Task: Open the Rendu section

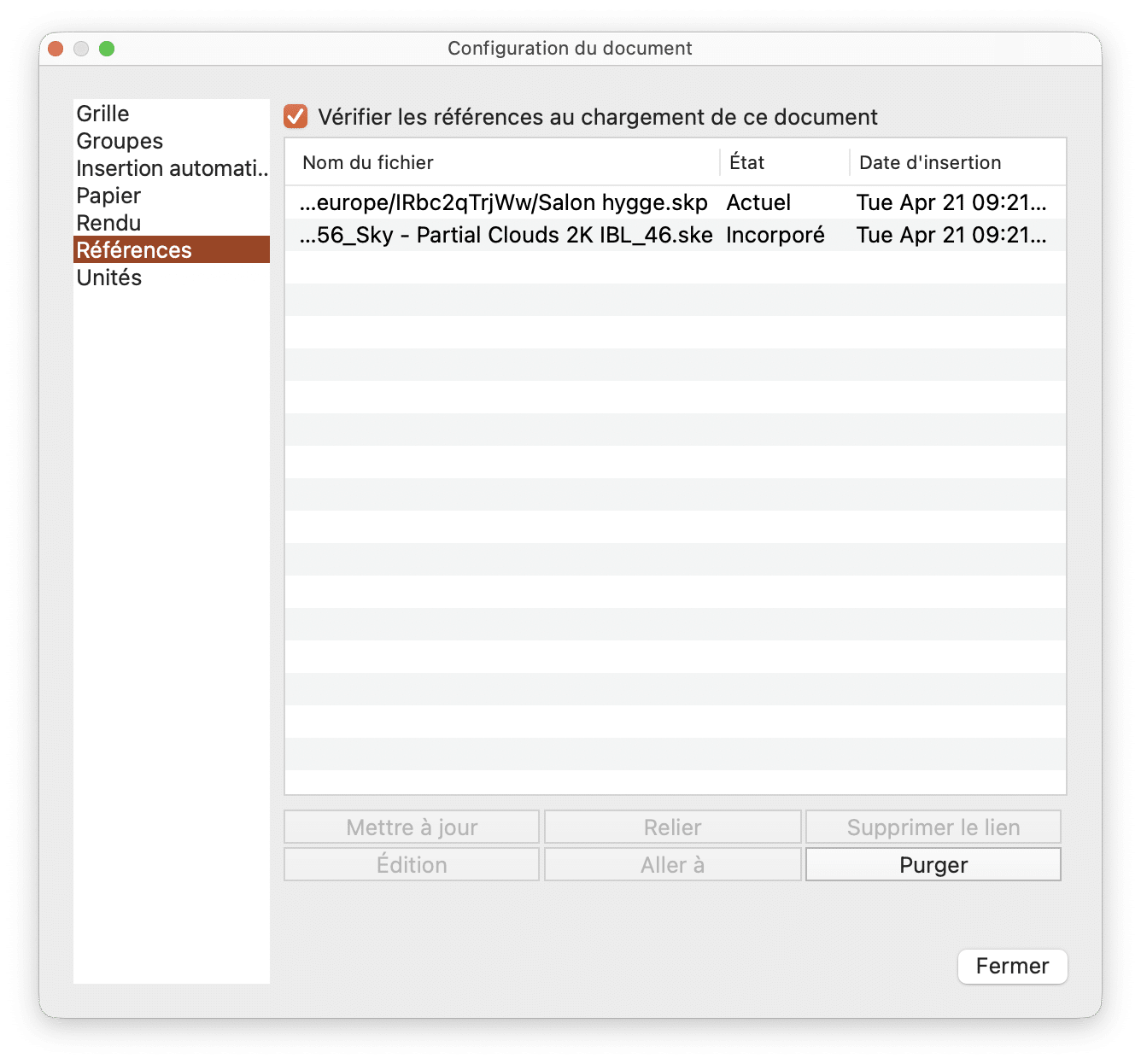Action: [108, 223]
